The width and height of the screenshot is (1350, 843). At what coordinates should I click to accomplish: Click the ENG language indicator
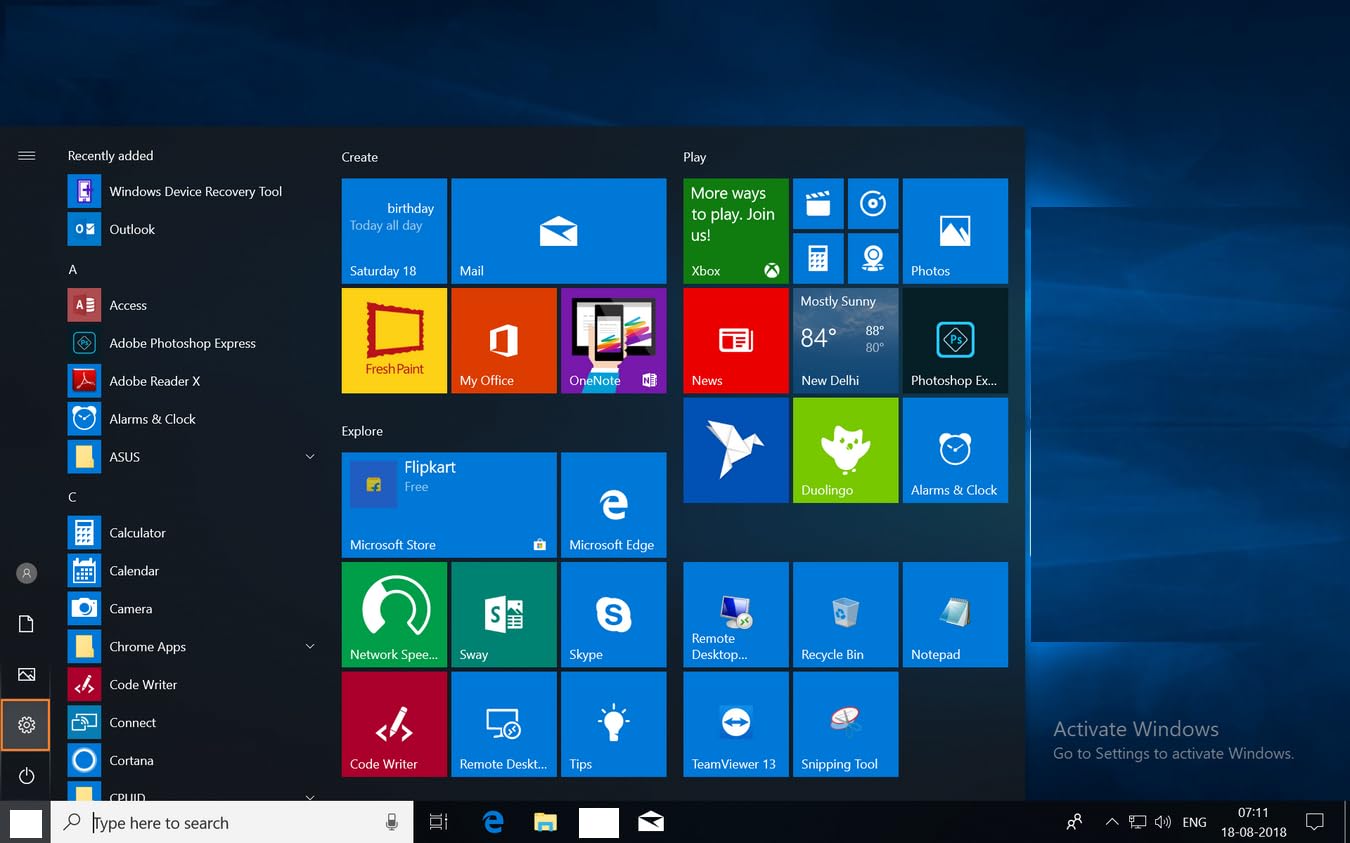1194,822
